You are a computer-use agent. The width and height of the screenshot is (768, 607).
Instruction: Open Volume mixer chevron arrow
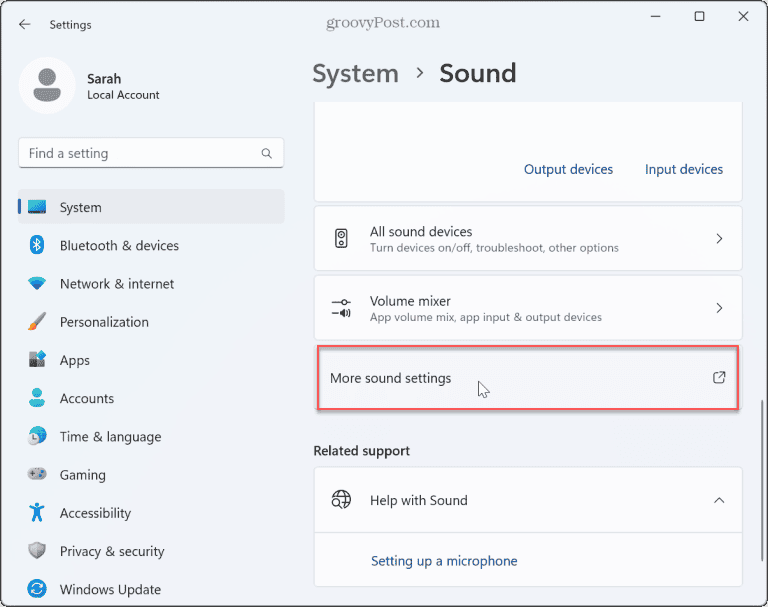(718, 309)
